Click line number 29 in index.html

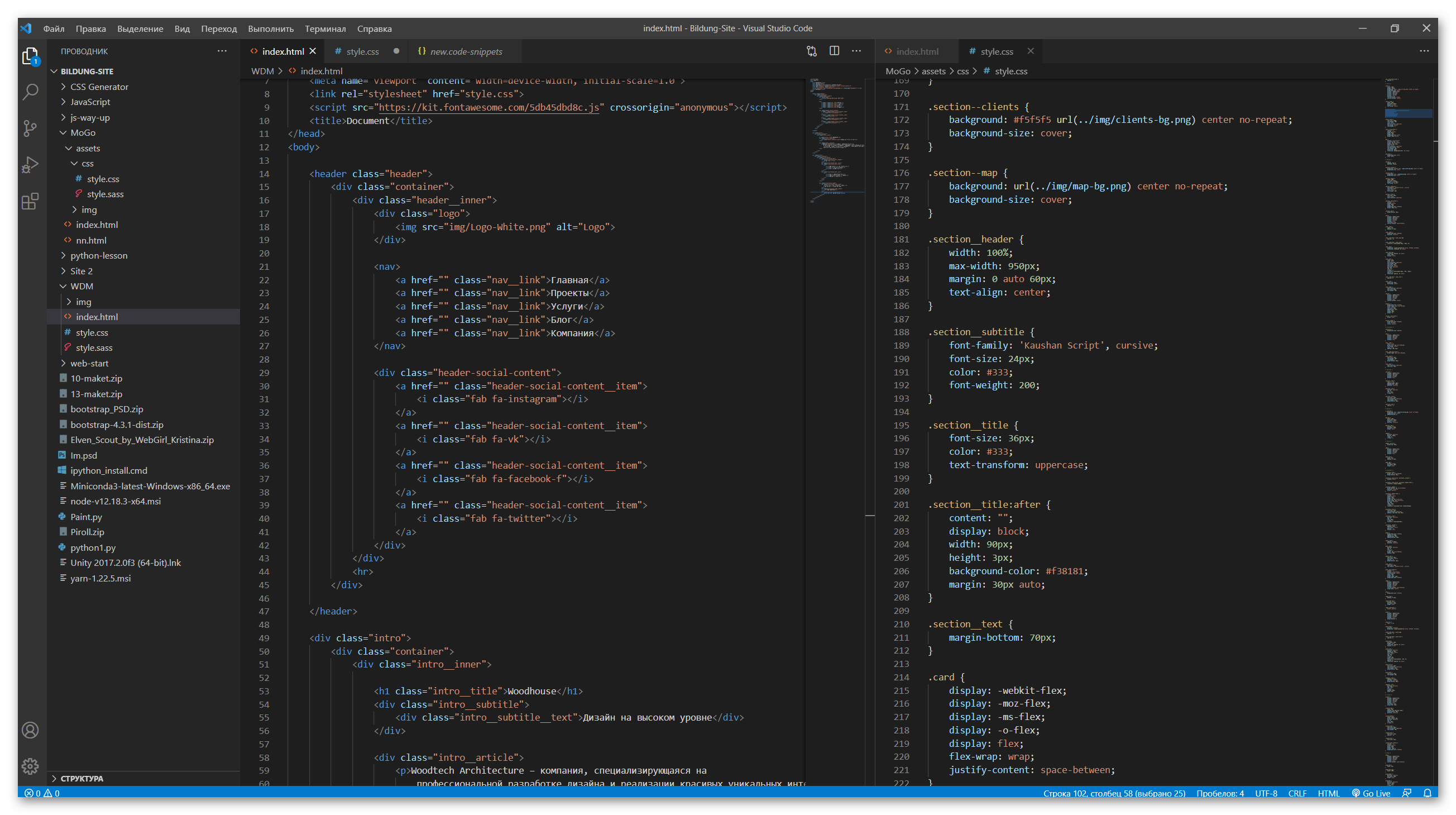(x=264, y=373)
